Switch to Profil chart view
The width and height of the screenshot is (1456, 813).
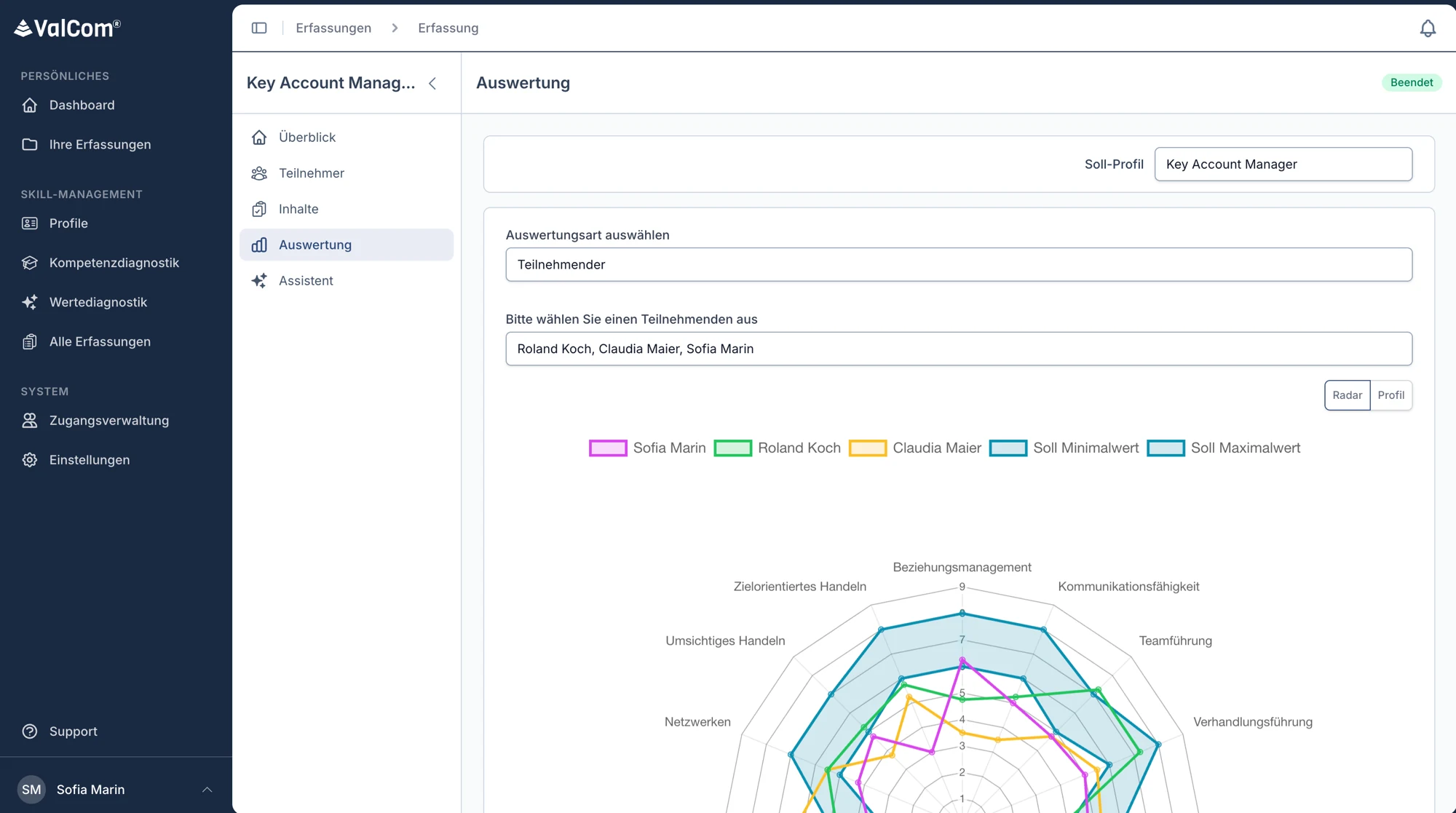[x=1390, y=395]
